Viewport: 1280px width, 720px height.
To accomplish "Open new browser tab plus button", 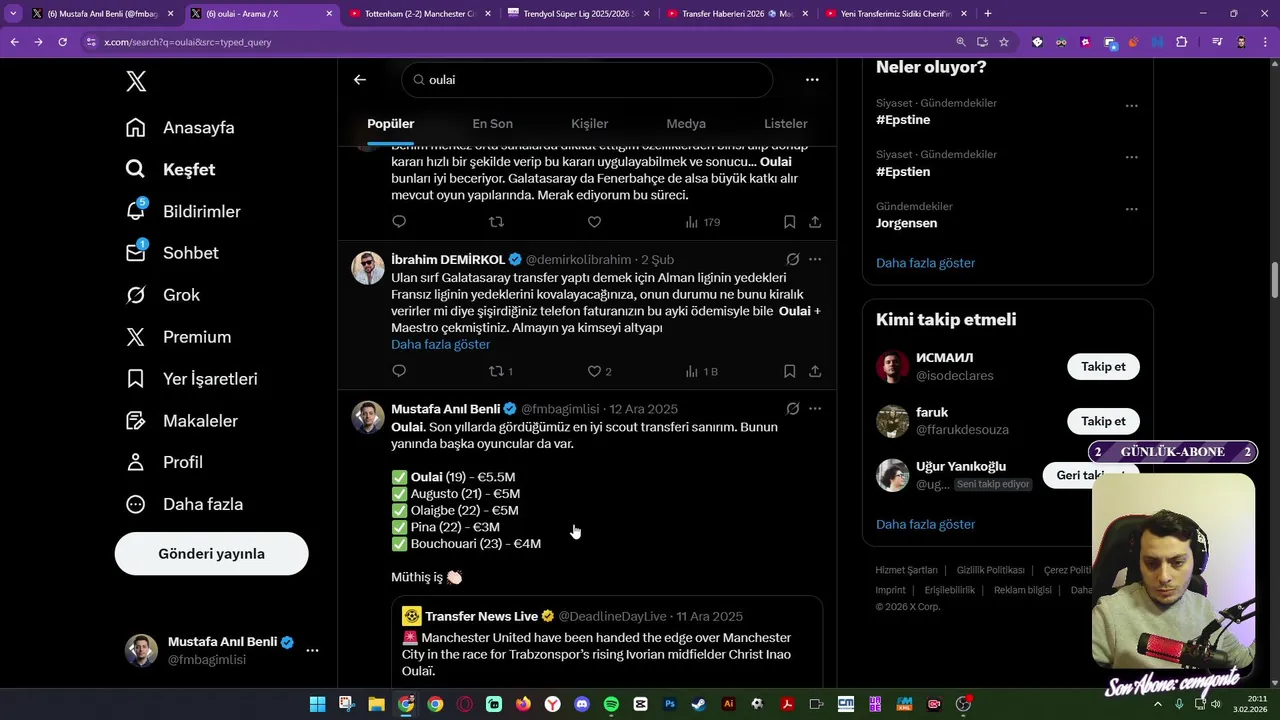I will tap(988, 14).
